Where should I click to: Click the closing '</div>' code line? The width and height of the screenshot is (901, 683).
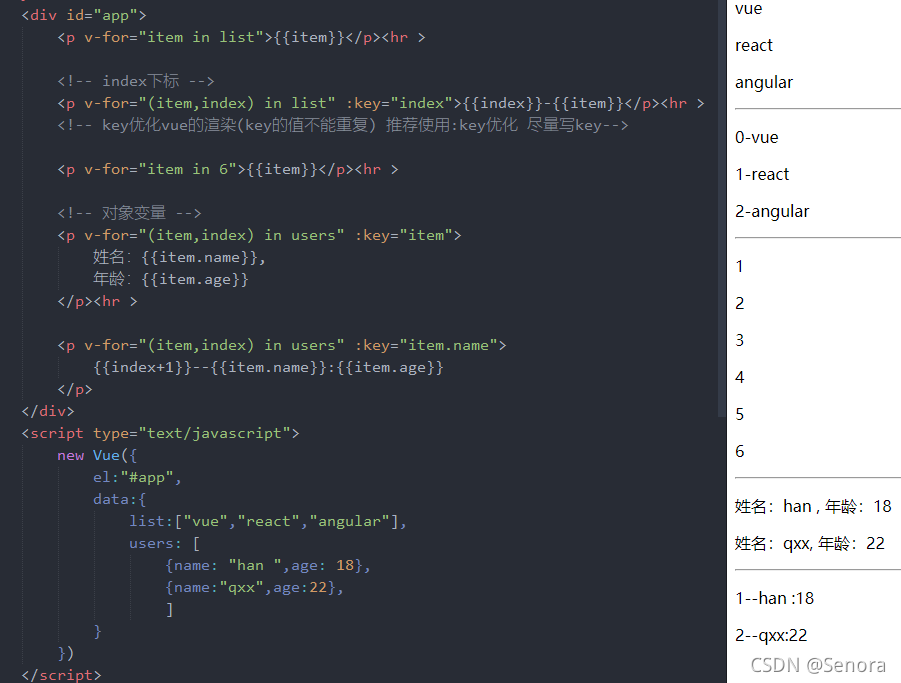click(48, 411)
